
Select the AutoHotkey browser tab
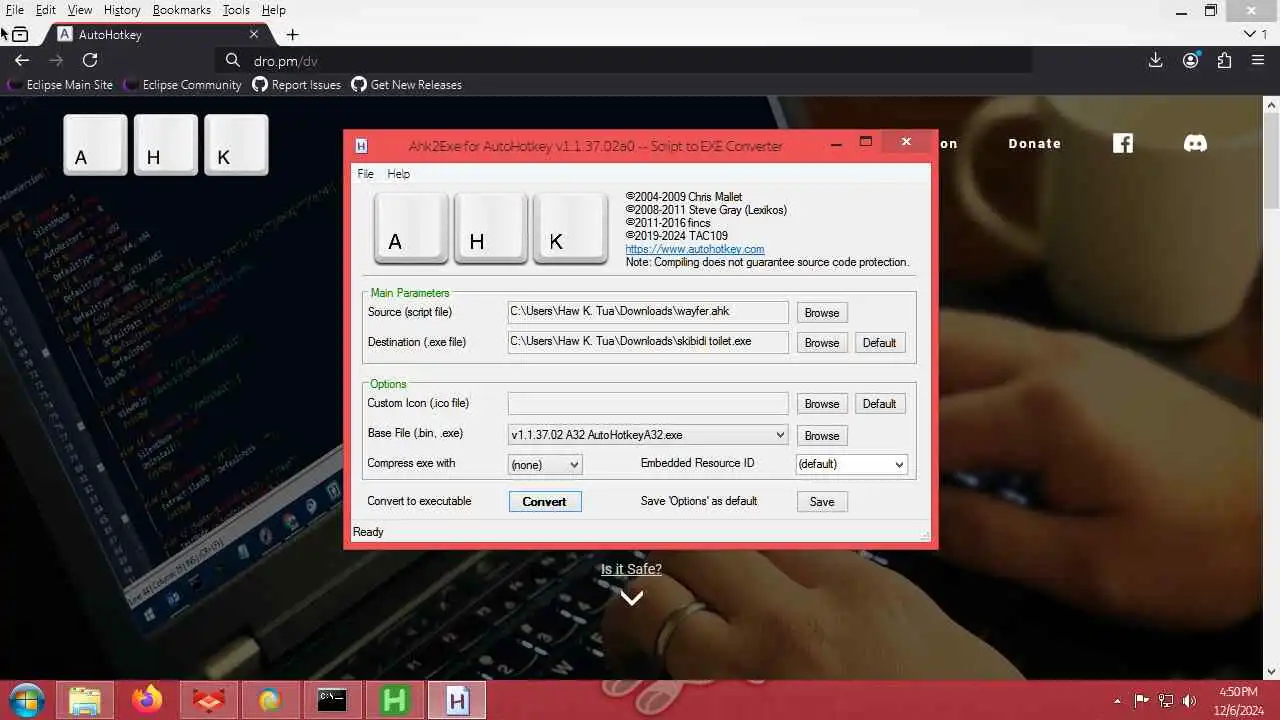pyautogui.click(x=158, y=34)
